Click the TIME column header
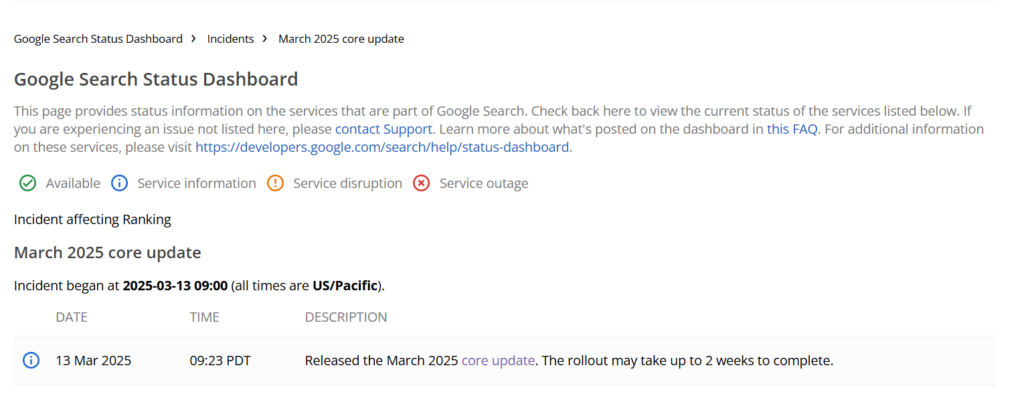This screenshot has width=1024, height=400. [x=204, y=317]
